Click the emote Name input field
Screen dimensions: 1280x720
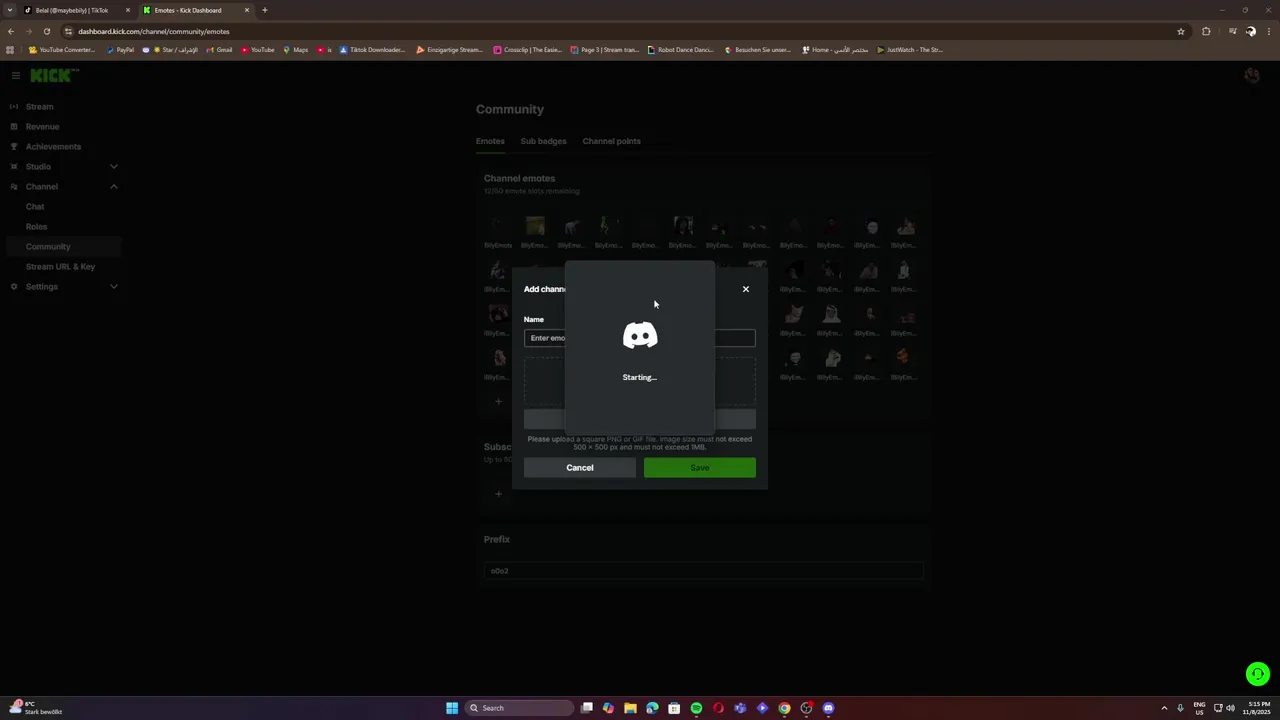pos(640,338)
